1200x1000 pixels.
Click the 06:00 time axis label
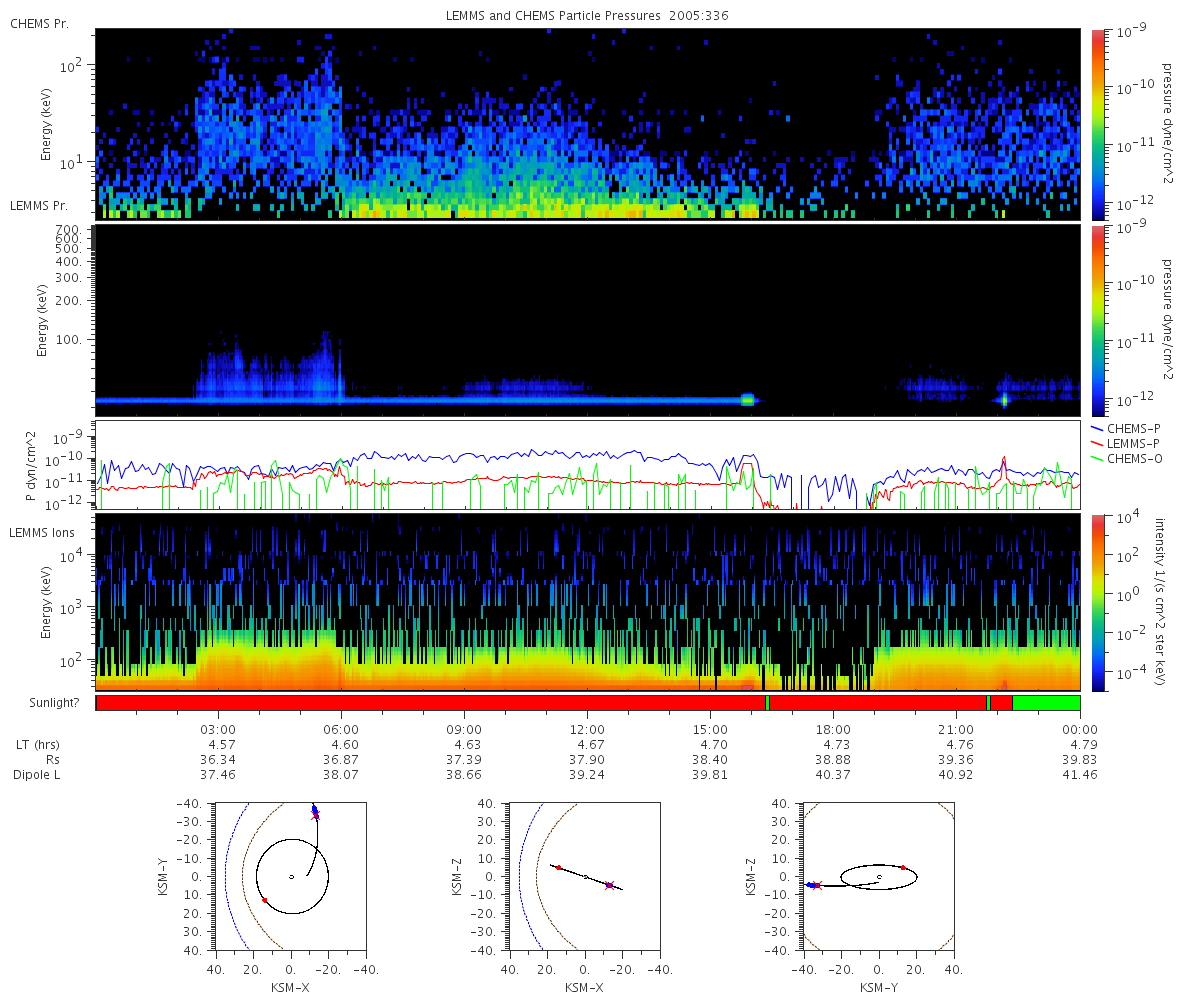coord(341,729)
